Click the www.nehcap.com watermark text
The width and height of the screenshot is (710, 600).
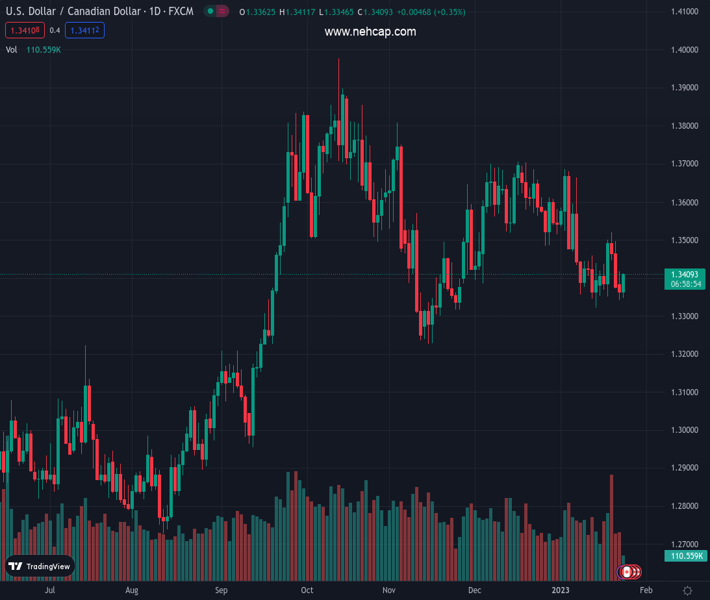point(370,32)
